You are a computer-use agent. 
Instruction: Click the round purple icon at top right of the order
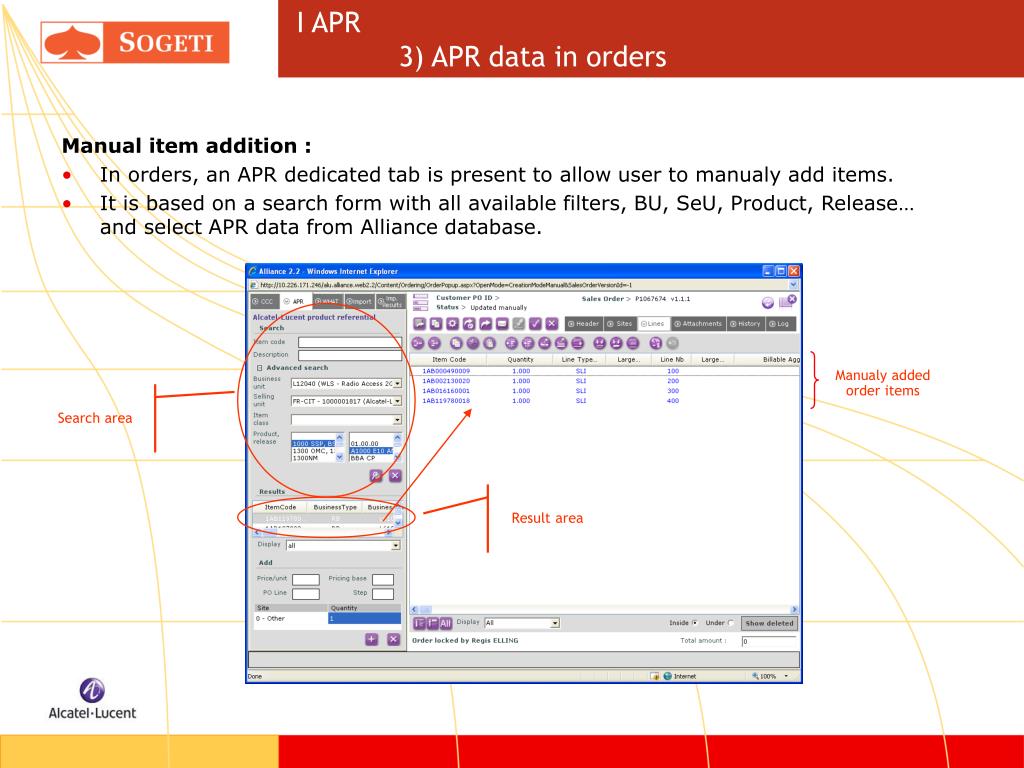pos(768,302)
